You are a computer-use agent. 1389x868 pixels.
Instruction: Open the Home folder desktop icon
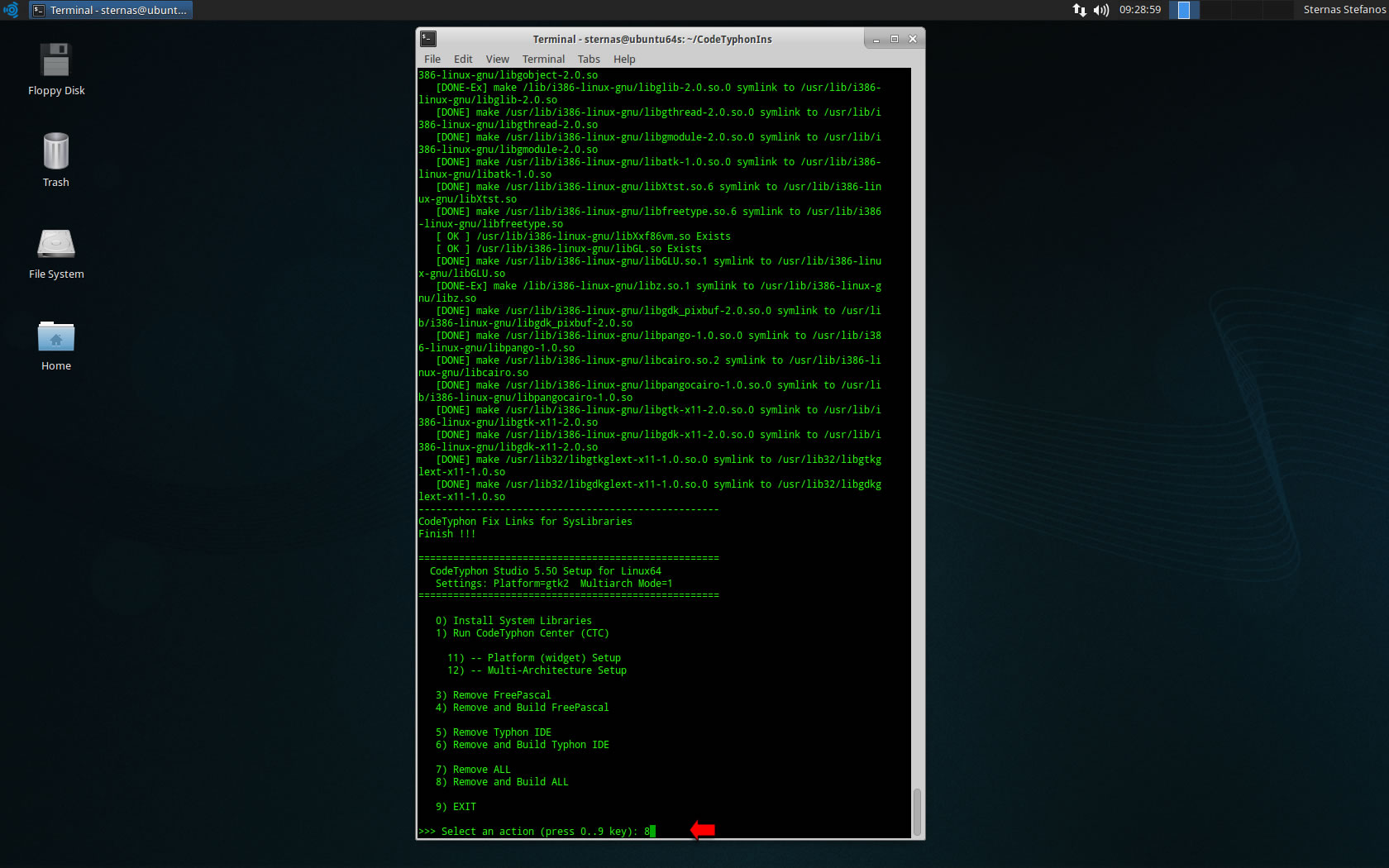click(56, 346)
